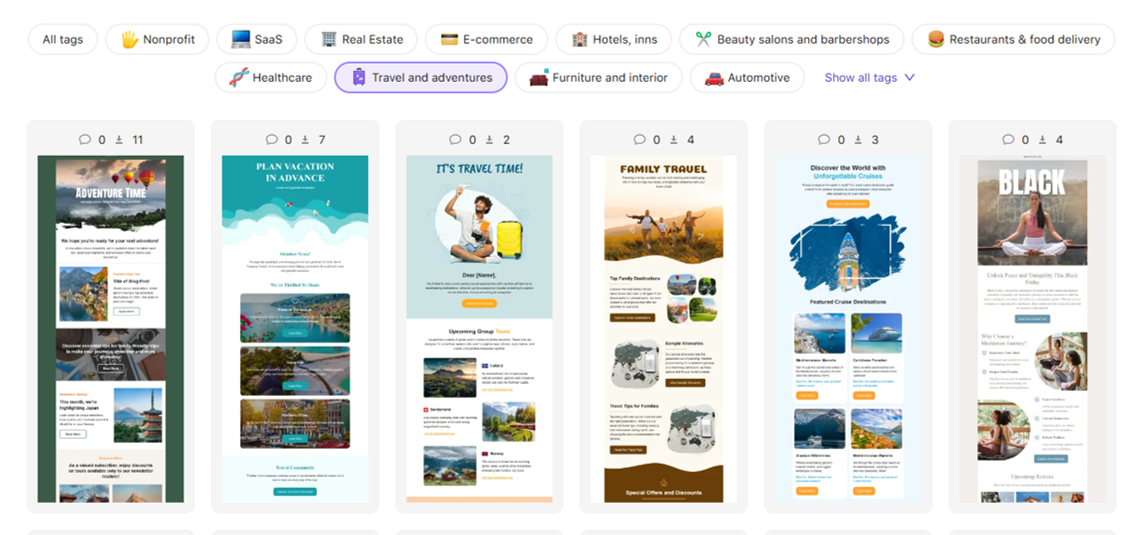
Task: Open the It's Travel Time template
Action: point(479,328)
